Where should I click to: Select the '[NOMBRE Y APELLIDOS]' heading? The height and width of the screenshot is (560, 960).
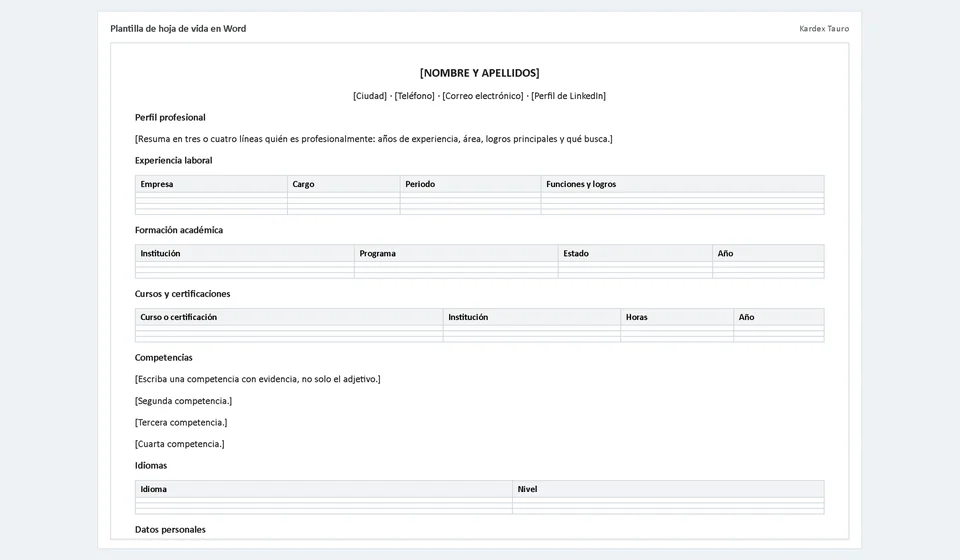coord(479,73)
